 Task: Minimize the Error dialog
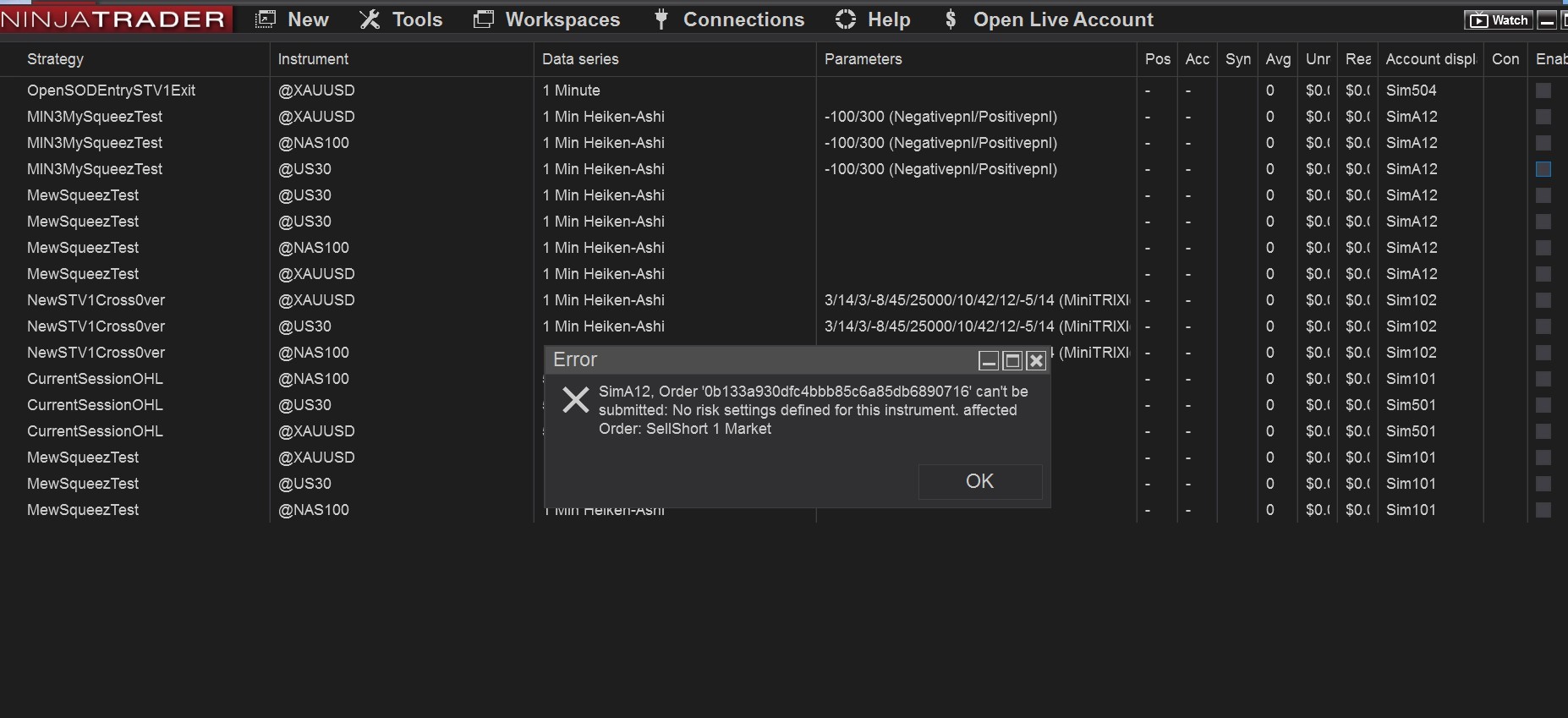click(988, 361)
